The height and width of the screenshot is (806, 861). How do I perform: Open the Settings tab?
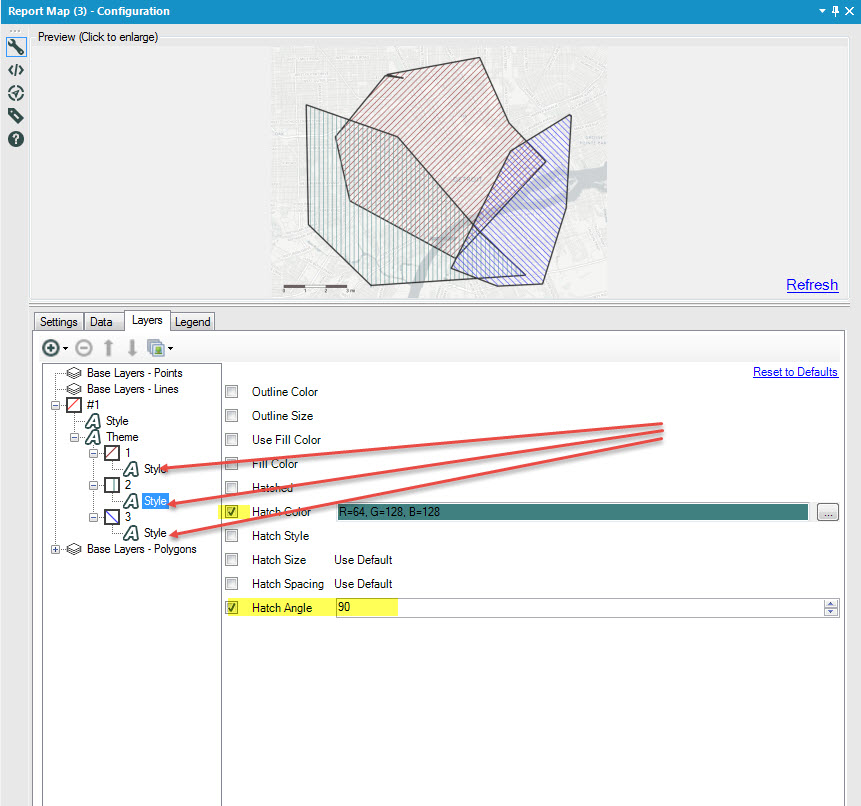point(57,321)
